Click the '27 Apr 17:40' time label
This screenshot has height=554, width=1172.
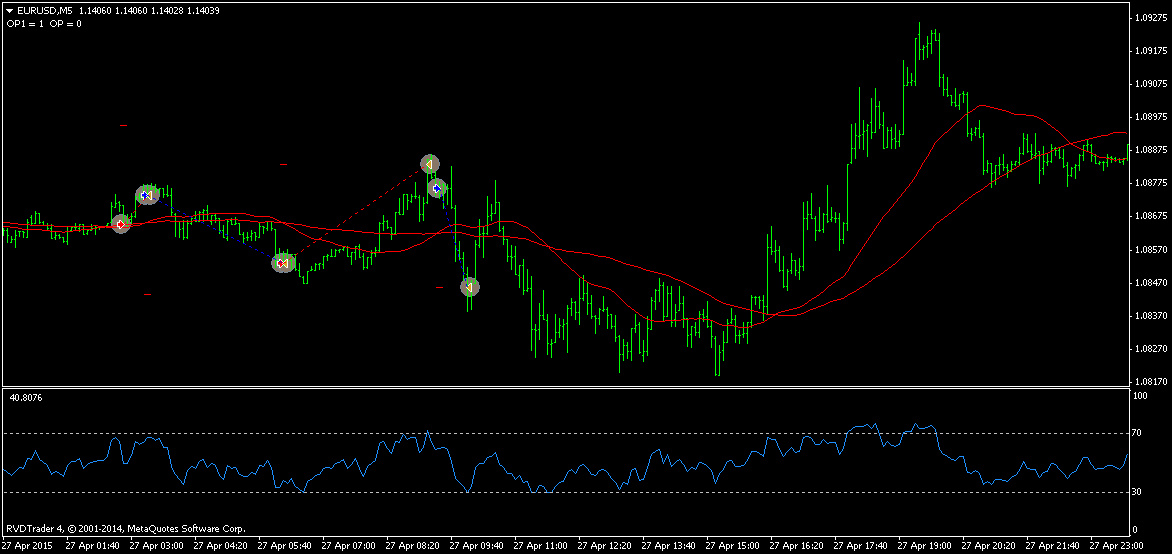click(862, 545)
